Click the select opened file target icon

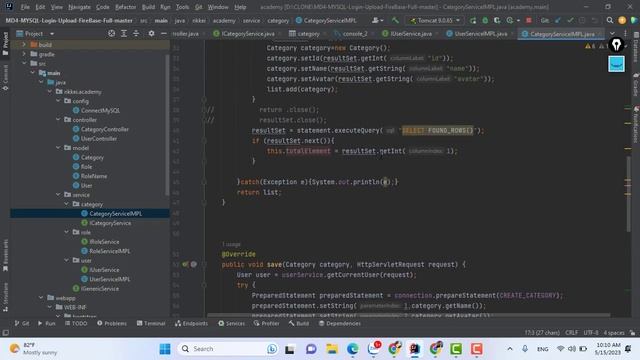pyautogui.click(x=111, y=33)
